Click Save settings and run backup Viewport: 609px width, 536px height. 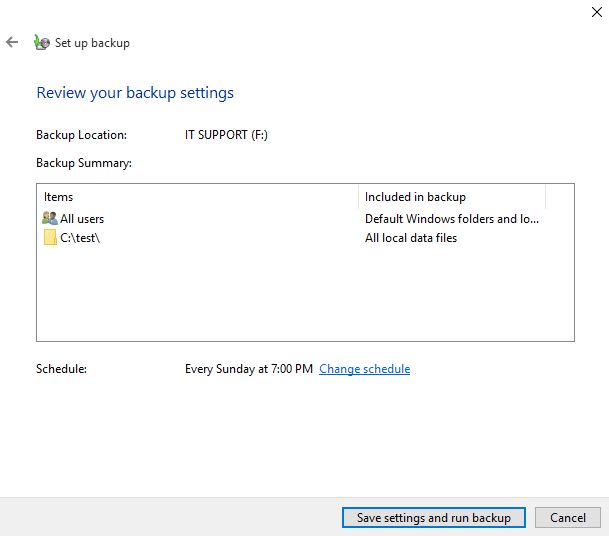[433, 517]
